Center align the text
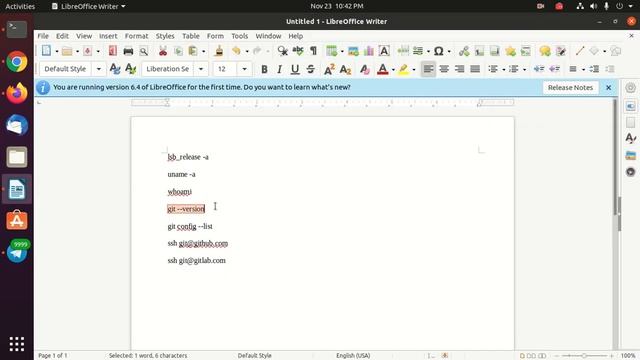Image resolution: width=640 pixels, height=360 pixels. tap(444, 69)
